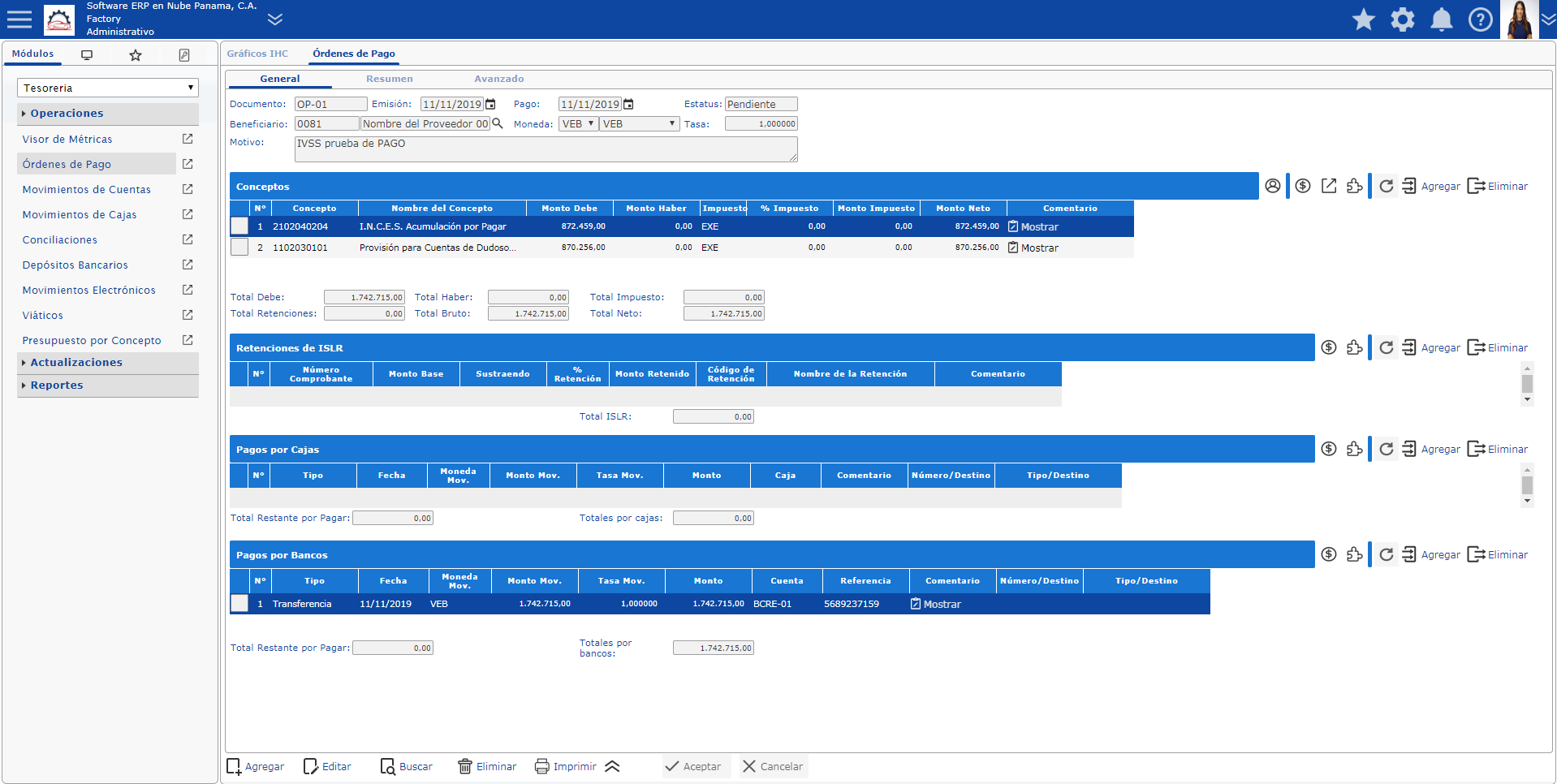Switch to the Resumen tab
This screenshot has width=1557, height=784.
(389, 79)
